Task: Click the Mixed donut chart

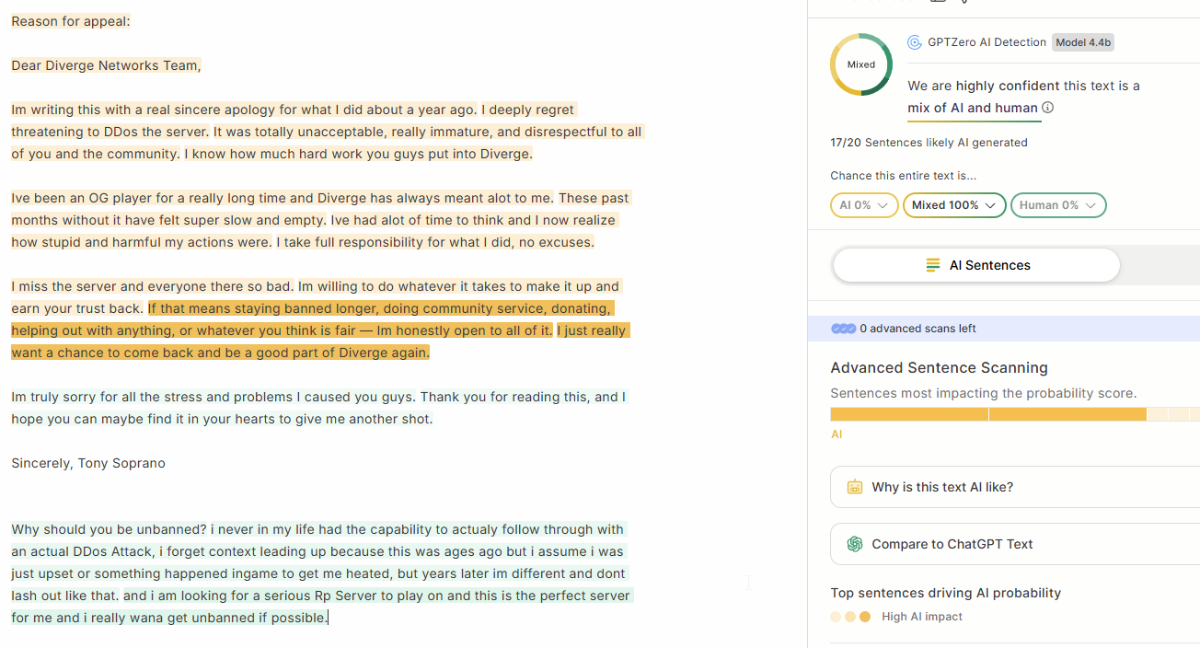Action: (861, 65)
